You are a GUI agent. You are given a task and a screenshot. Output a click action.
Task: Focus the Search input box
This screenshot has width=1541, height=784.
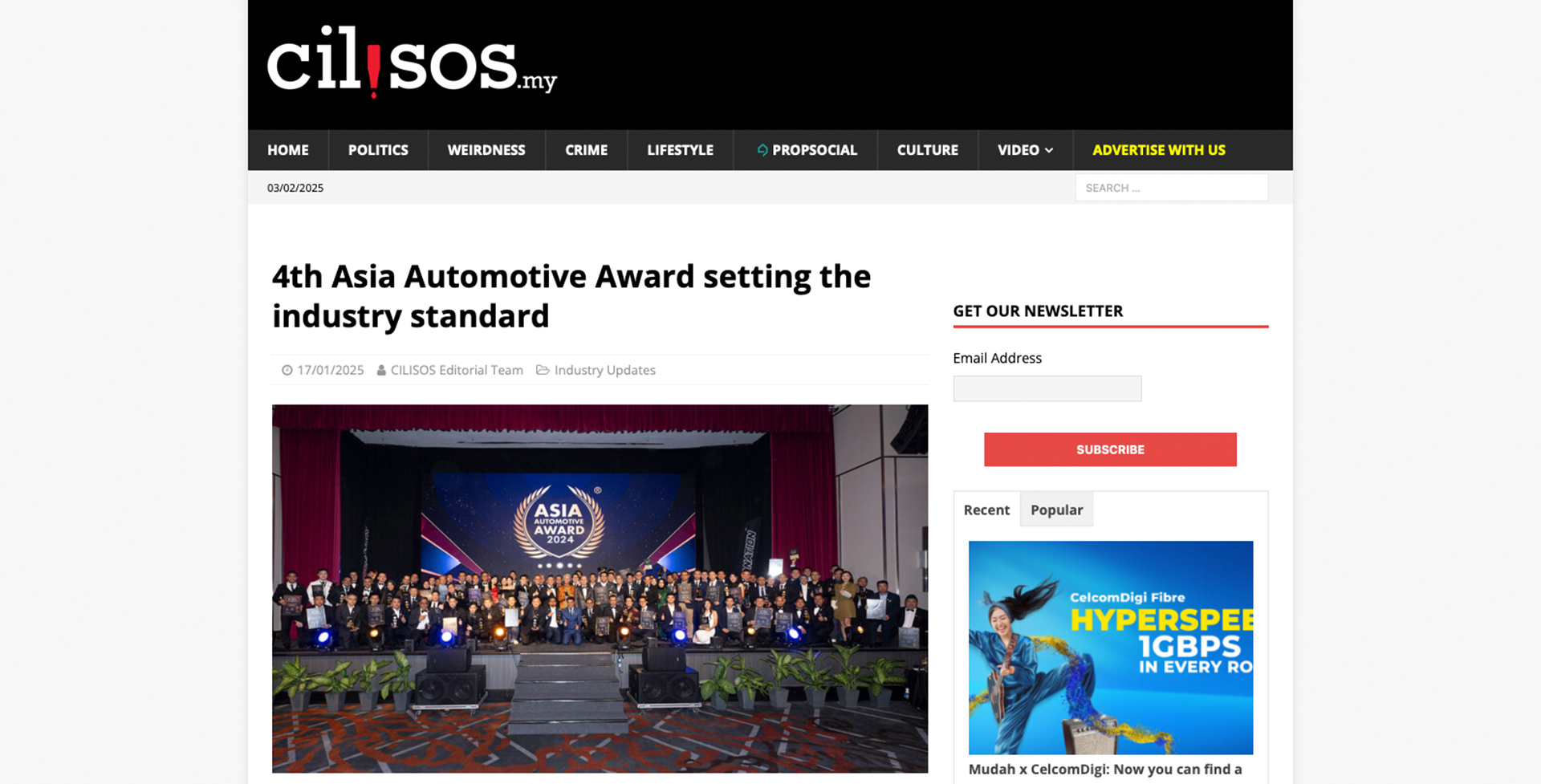click(x=1171, y=188)
